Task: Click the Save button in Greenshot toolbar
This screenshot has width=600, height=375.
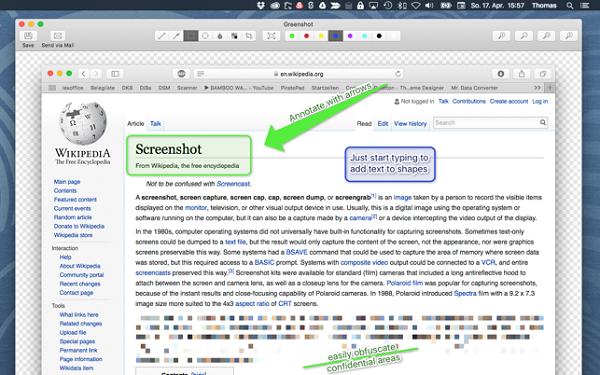Action: click(x=28, y=36)
